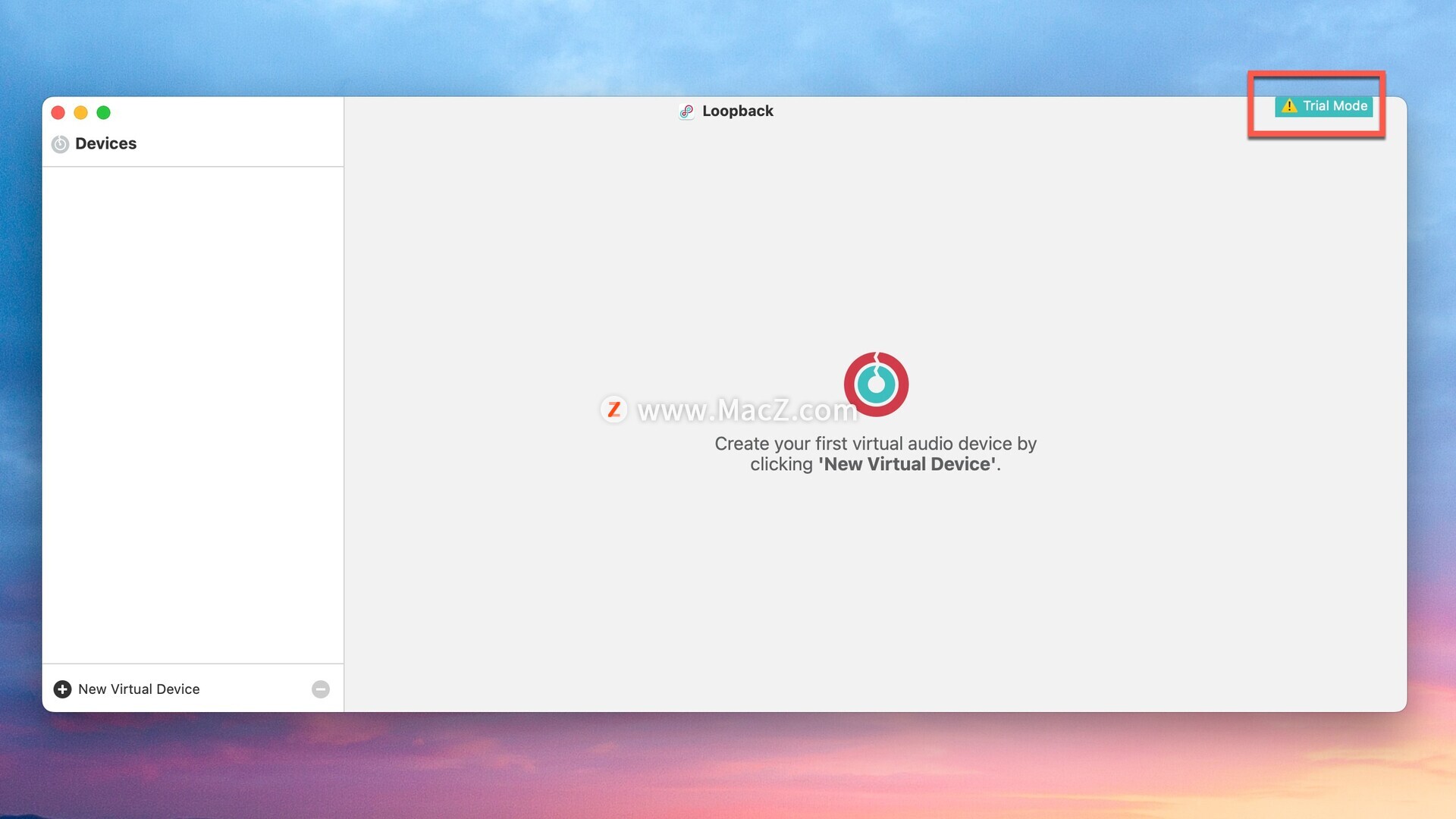
Task: Minimize the Loopback window with yellow button
Action: (80, 112)
